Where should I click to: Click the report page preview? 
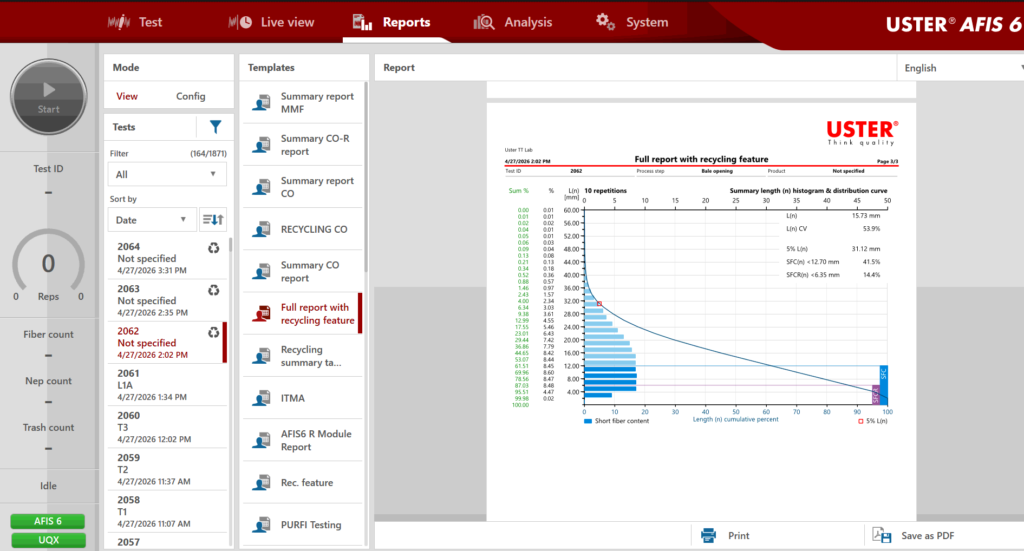point(701,311)
